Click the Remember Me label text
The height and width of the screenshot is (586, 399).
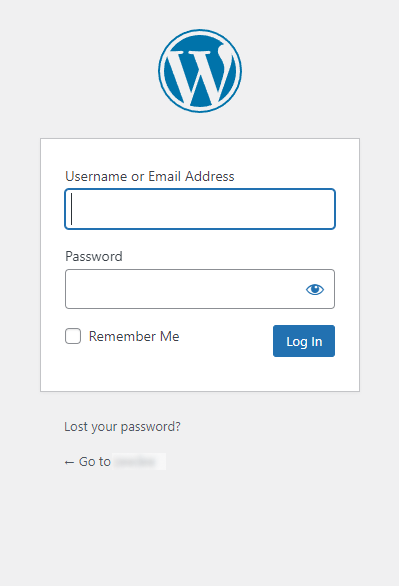tap(134, 336)
